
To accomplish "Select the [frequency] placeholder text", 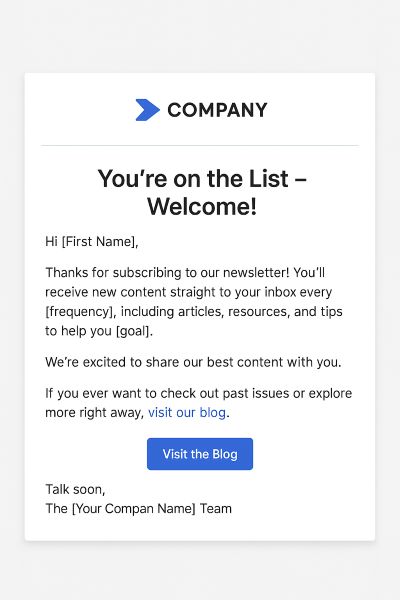I will click(80, 312).
